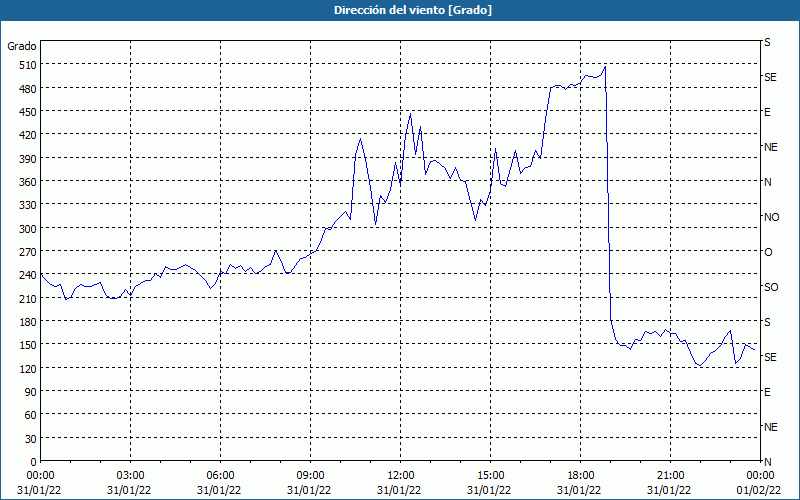Click the "O" compass label on right axis
Viewport: 800px width, 500px height.
pyautogui.click(x=768, y=252)
